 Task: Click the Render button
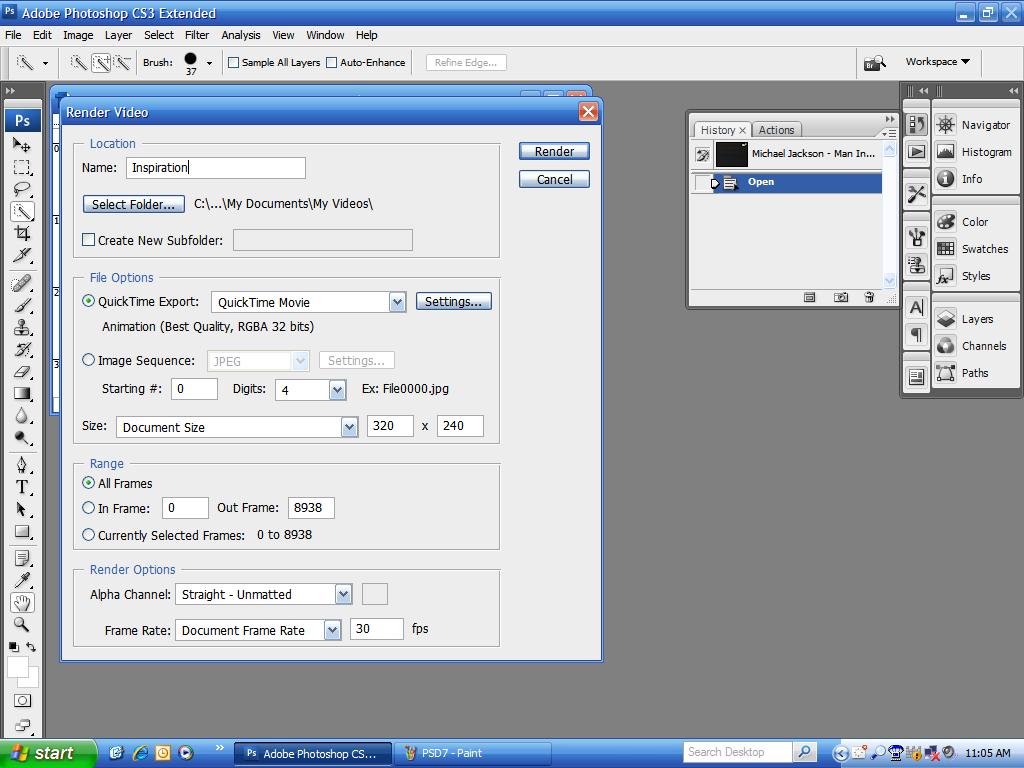[554, 152]
